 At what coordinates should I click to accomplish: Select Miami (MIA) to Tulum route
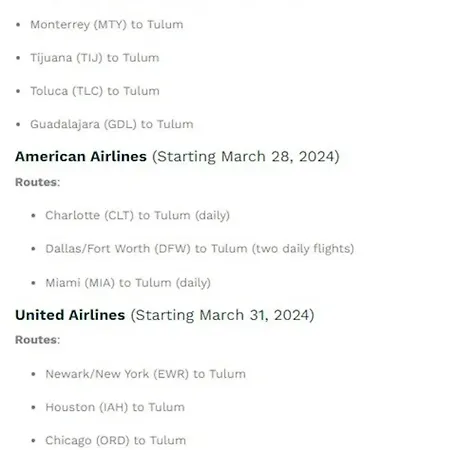tap(109, 283)
